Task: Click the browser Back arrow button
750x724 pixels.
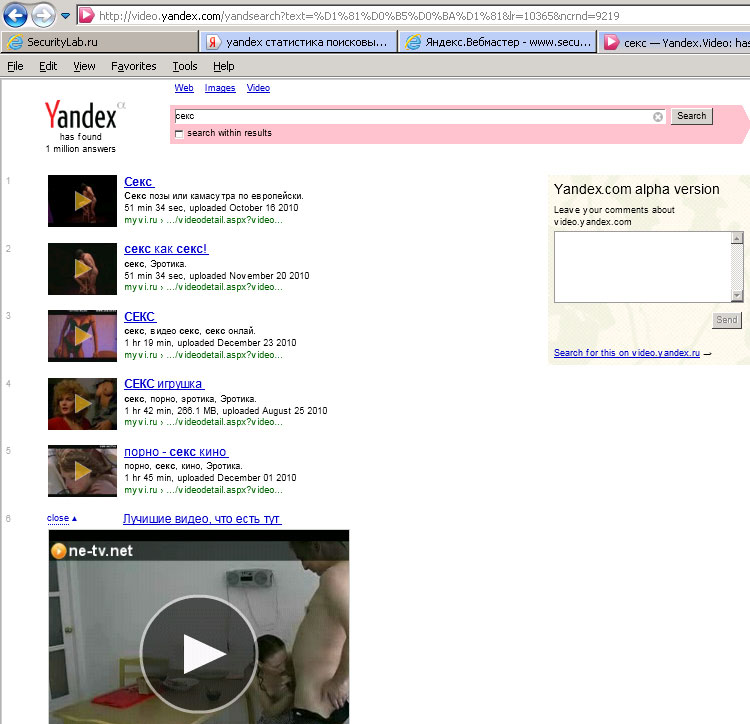Action: (16, 15)
